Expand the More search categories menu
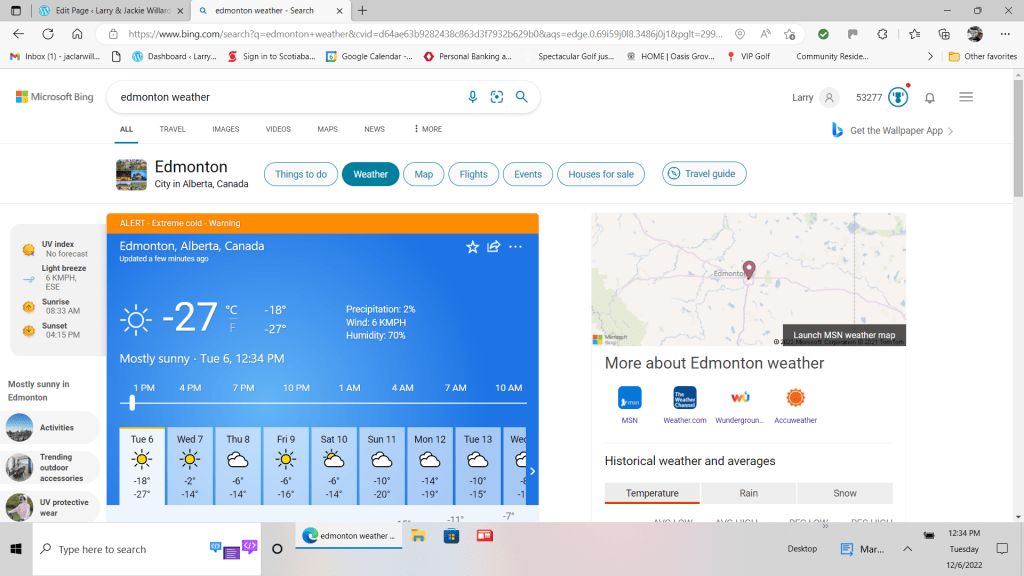The image size is (1024, 576). pos(427,129)
